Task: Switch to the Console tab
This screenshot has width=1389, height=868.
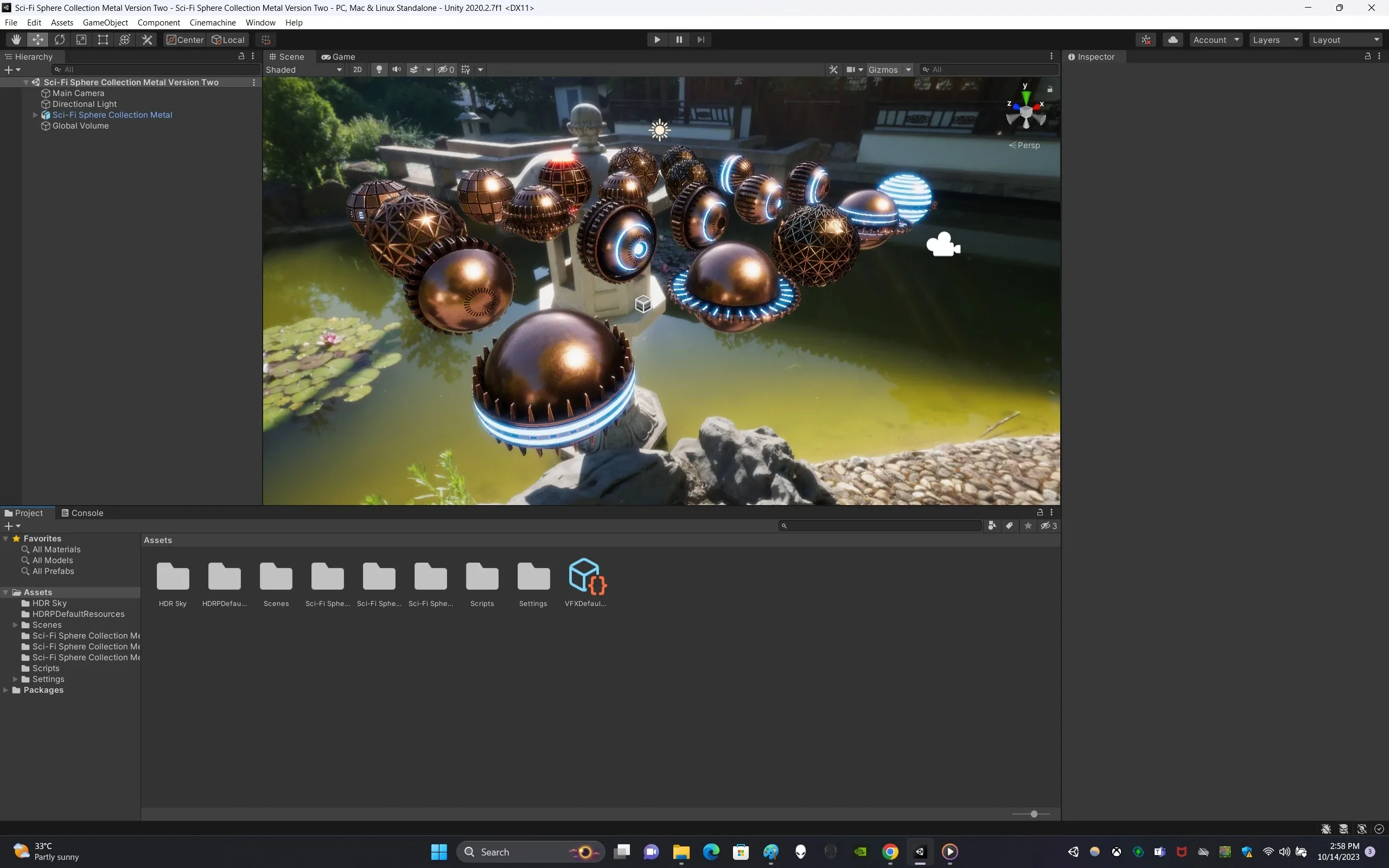Action: pos(82,513)
